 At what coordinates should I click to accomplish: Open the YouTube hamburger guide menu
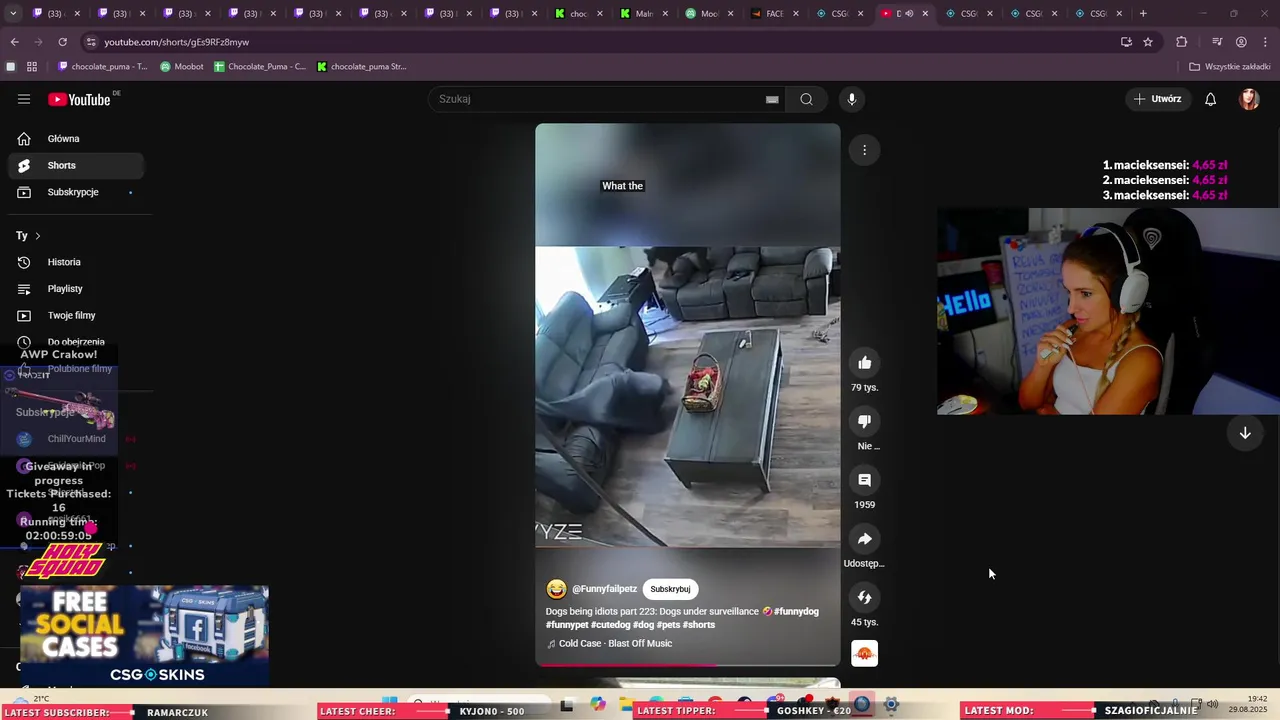click(24, 99)
